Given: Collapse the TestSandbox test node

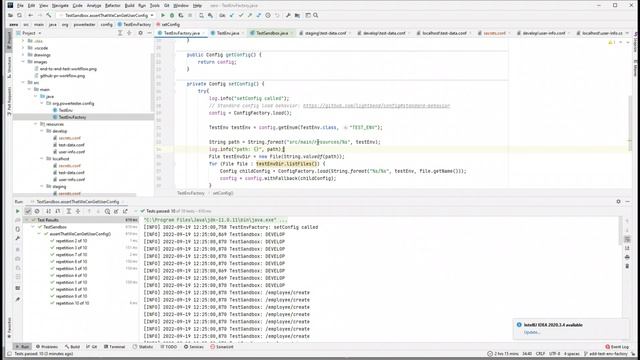Looking at the screenshot, I should point(33,227).
